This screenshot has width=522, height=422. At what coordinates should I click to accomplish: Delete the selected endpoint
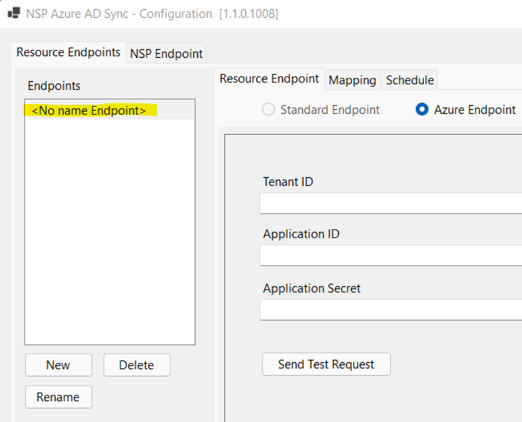click(x=137, y=365)
